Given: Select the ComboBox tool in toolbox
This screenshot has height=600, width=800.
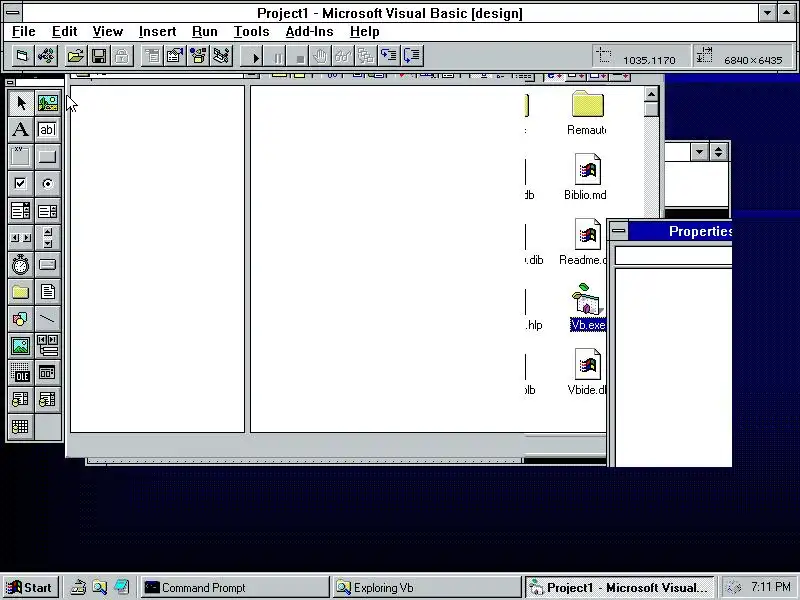Looking at the screenshot, I should [21, 211].
